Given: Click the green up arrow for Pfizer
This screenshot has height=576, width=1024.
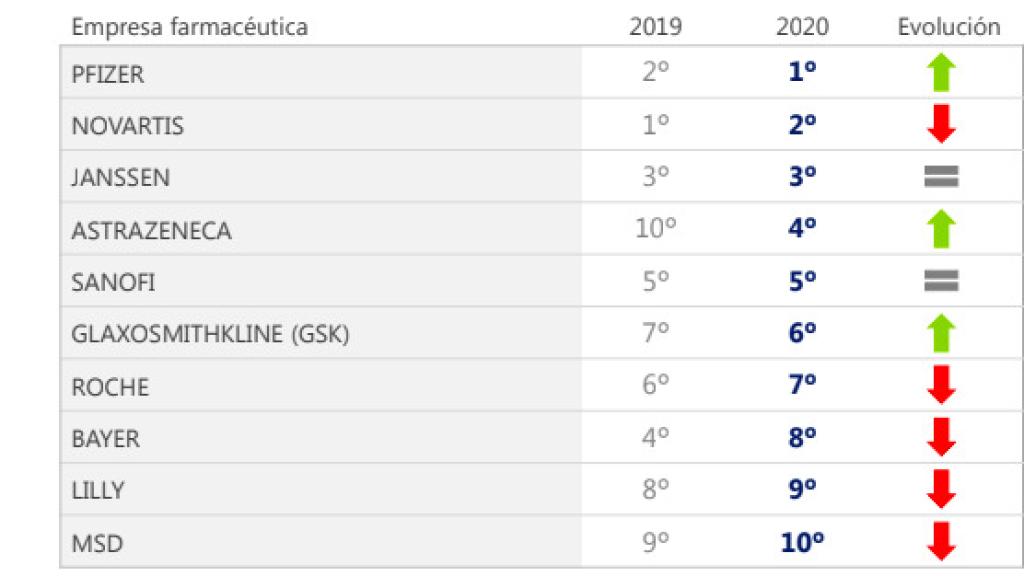Looking at the screenshot, I should [942, 73].
